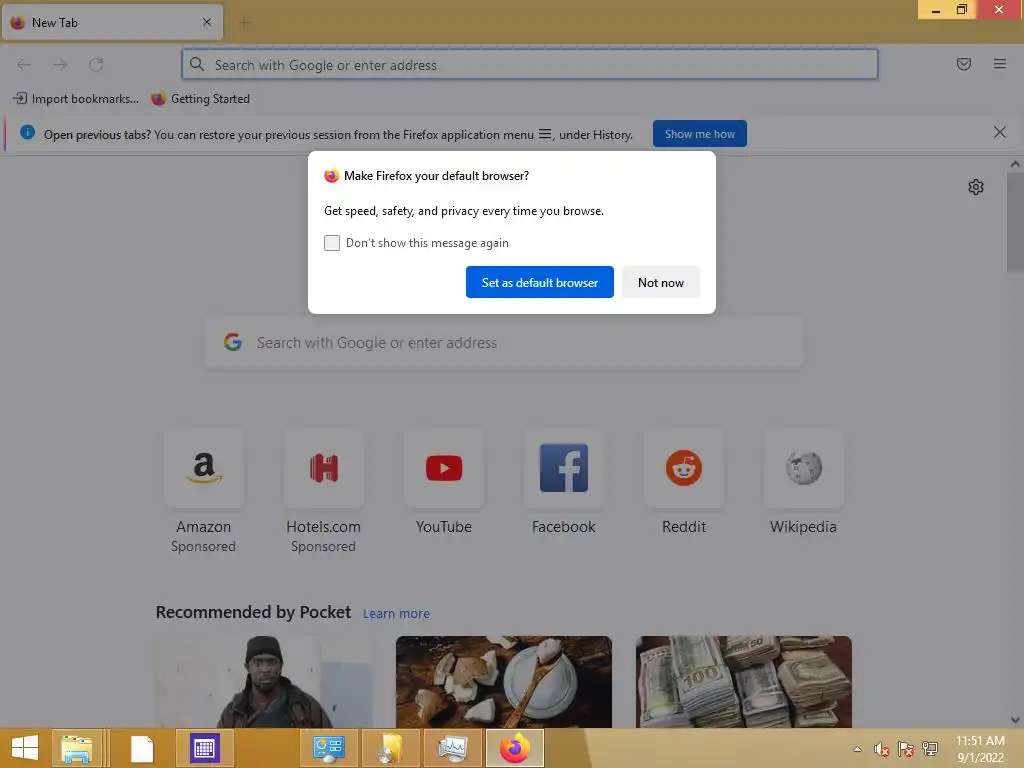Click scrollbar down arrow
1024x768 pixels.
(x=1015, y=720)
